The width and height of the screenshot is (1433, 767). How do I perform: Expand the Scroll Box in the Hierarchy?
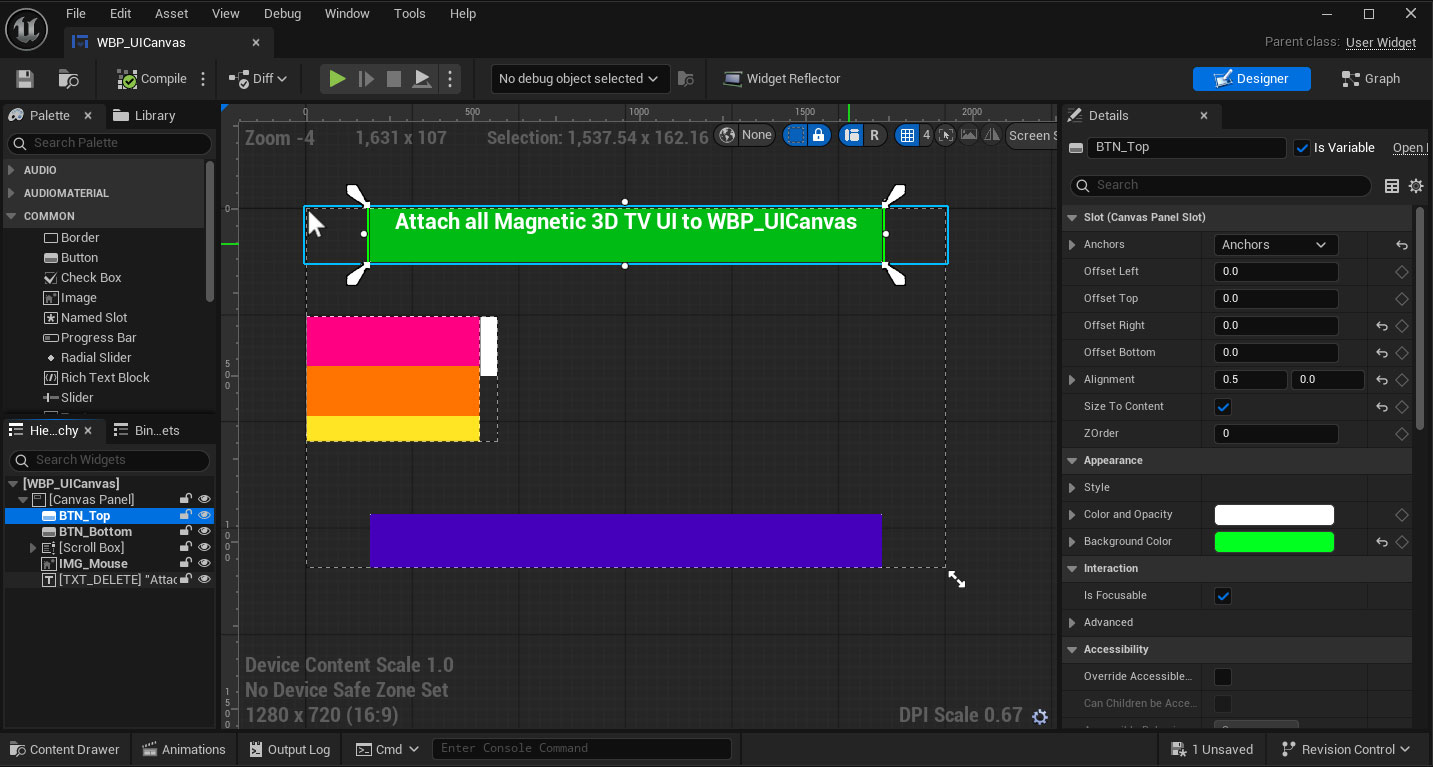(32, 547)
